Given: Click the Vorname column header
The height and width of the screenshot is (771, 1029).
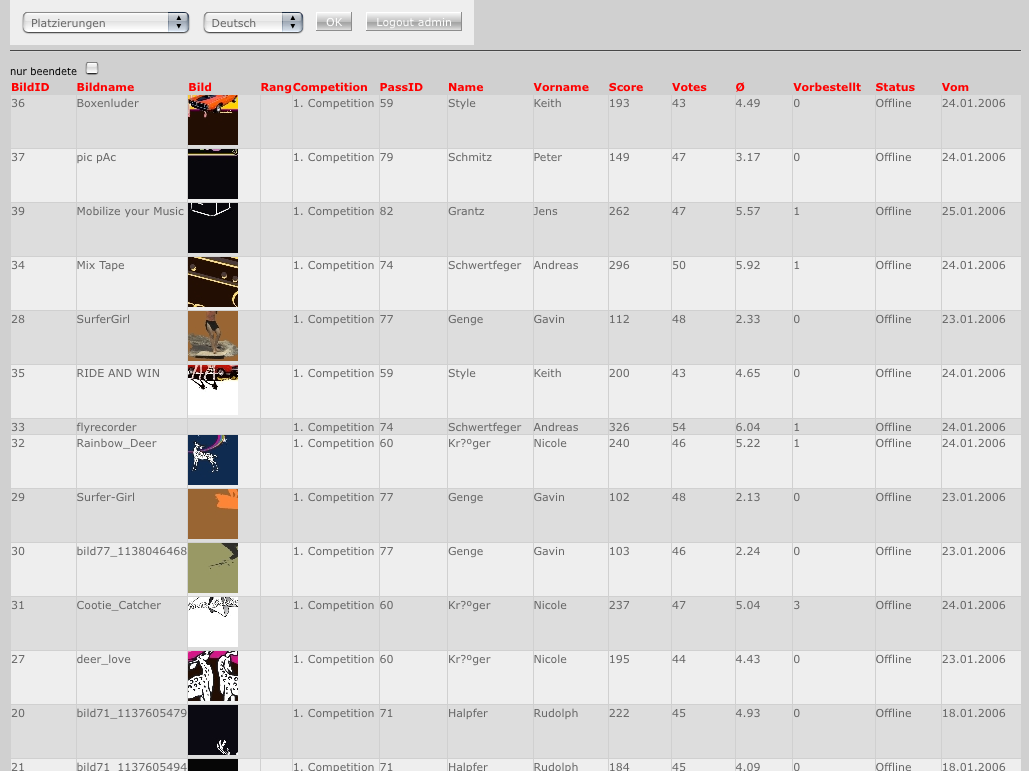Looking at the screenshot, I should (x=560, y=87).
